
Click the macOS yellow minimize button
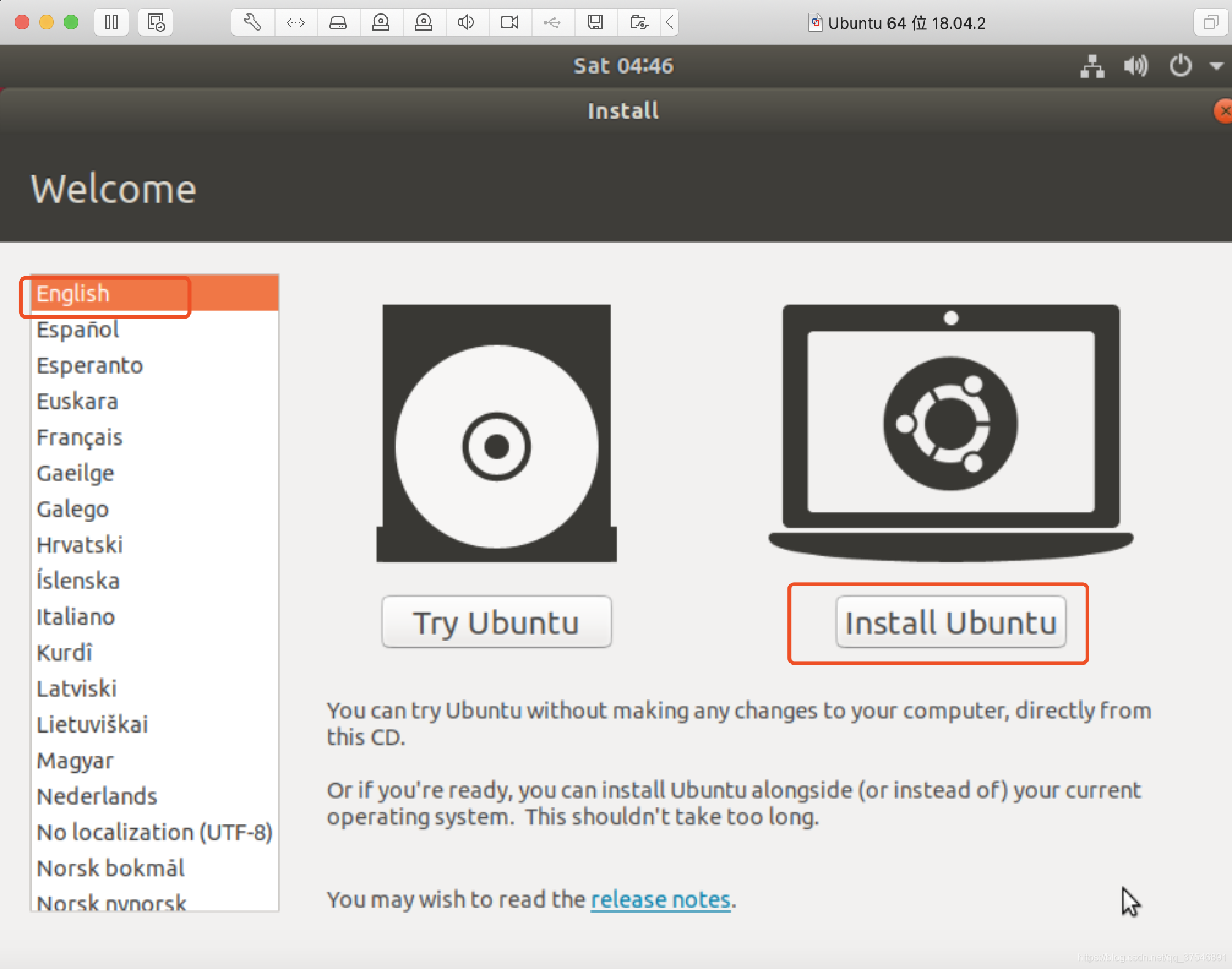tap(47, 23)
